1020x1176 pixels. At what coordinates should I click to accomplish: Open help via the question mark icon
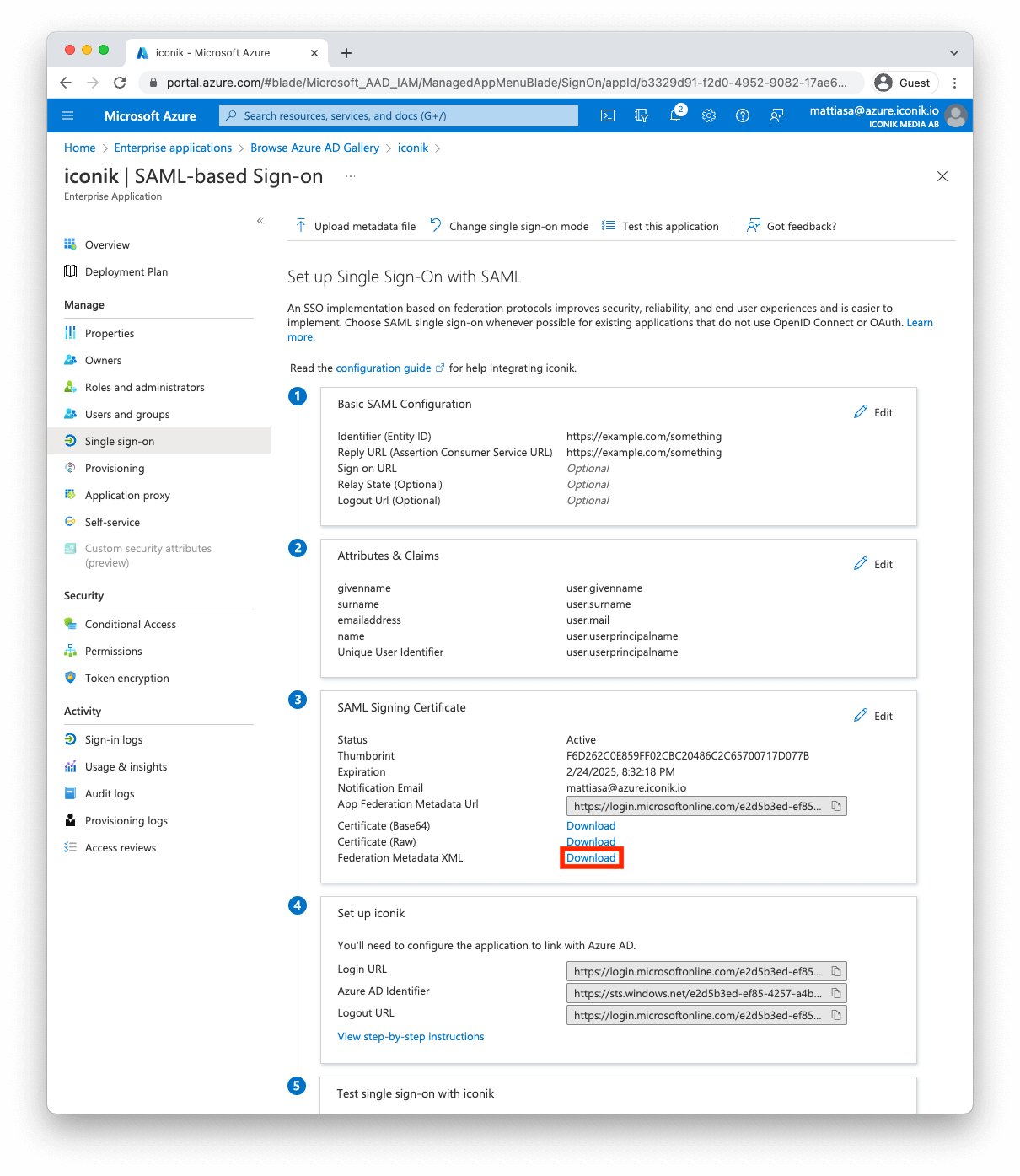[x=742, y=115]
